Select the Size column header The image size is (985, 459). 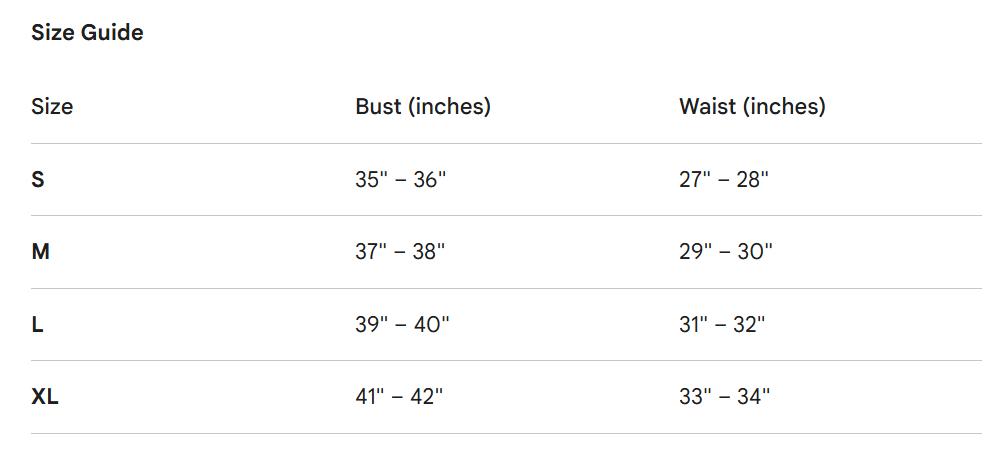[x=52, y=106]
